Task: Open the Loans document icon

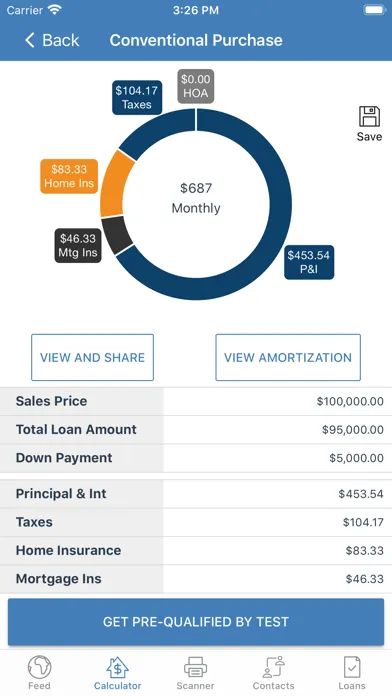Action: [x=352, y=667]
